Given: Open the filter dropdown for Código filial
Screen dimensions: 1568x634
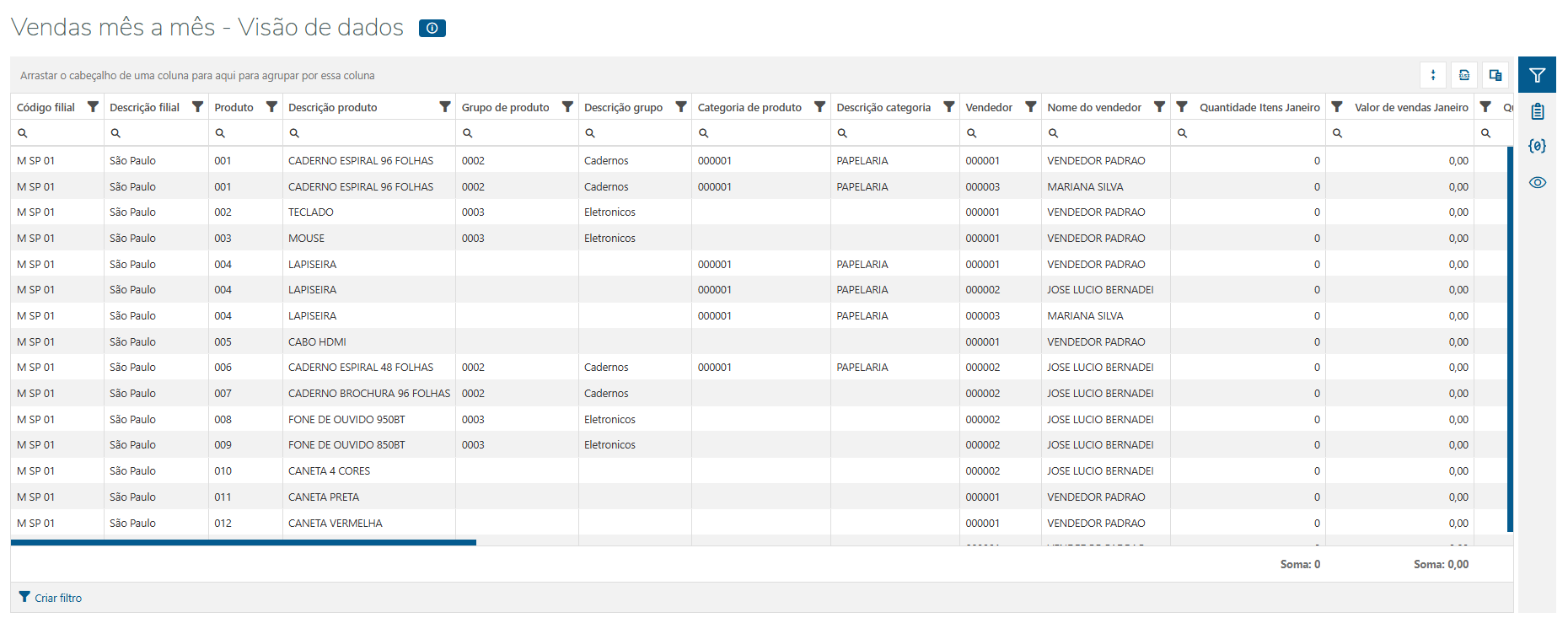Looking at the screenshot, I should 93,107.
